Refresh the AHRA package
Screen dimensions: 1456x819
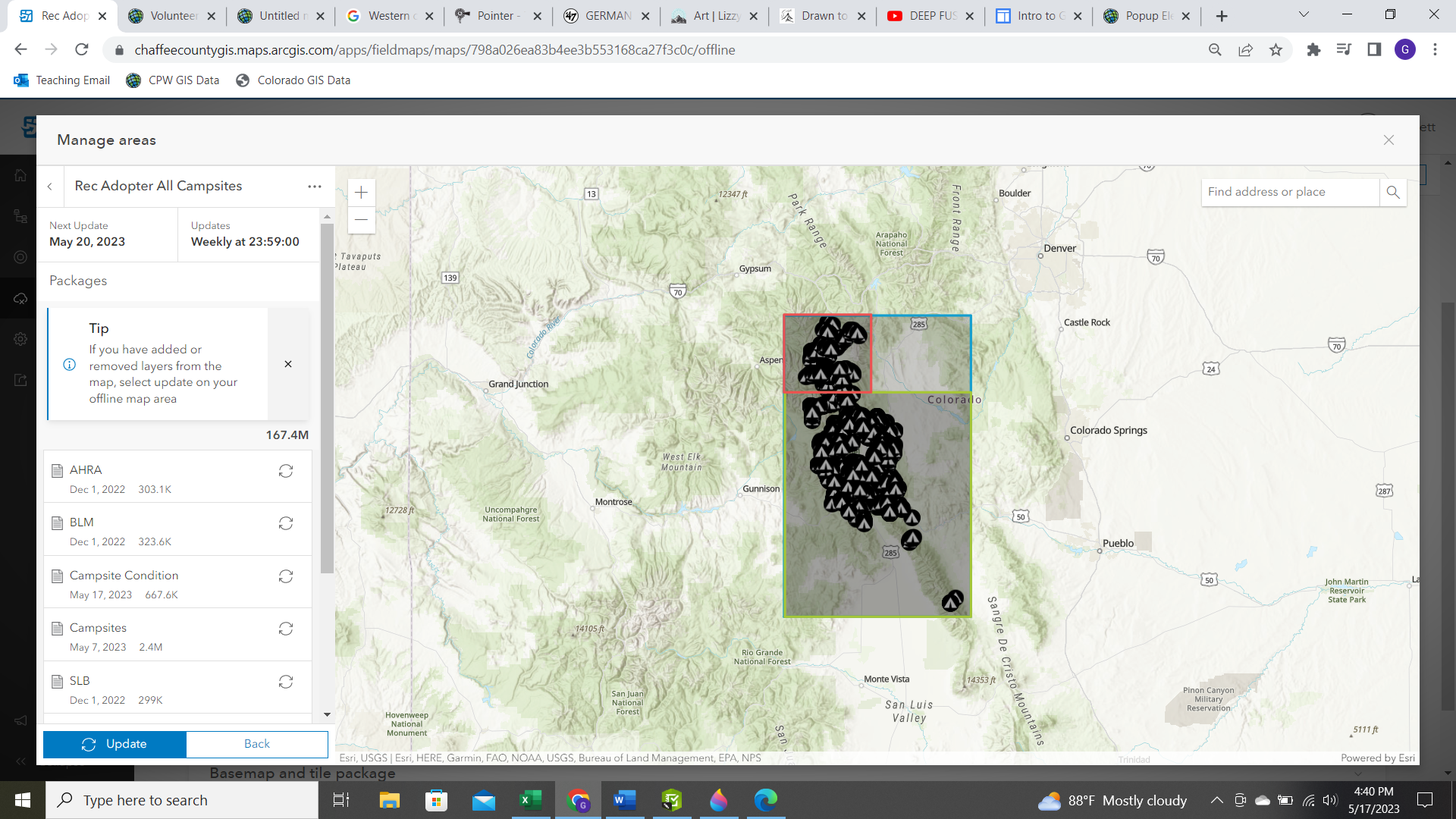(x=286, y=471)
